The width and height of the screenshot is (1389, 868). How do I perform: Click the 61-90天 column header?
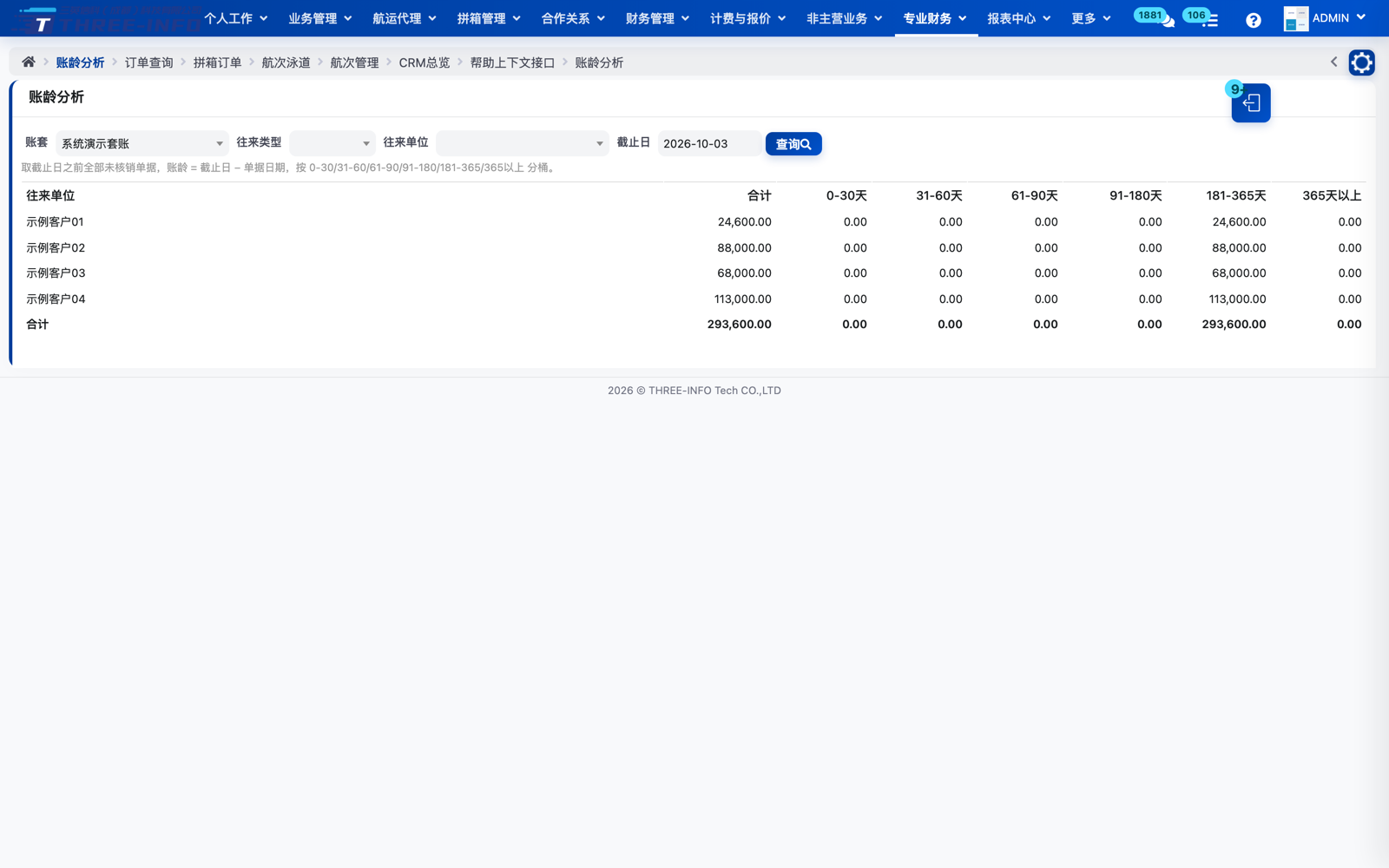coord(1034,195)
